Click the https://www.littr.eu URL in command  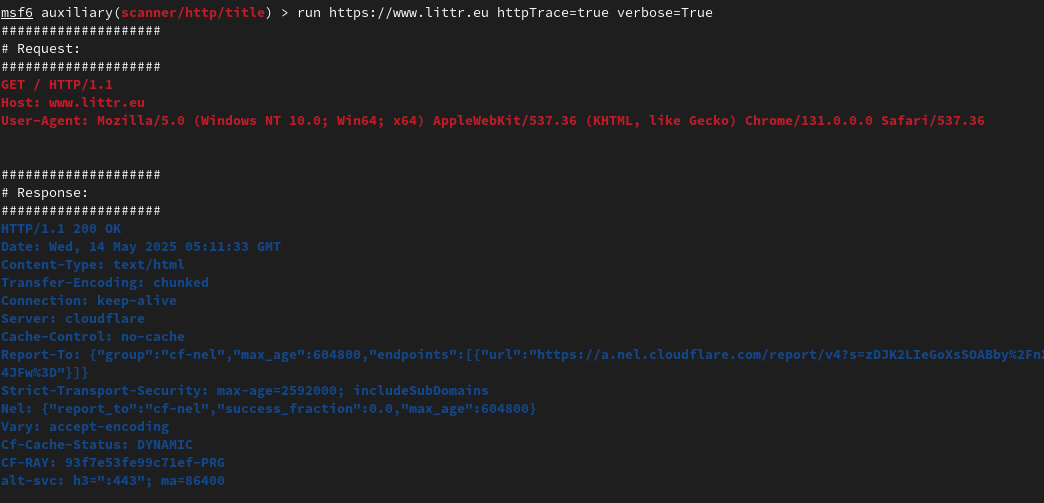409,13
